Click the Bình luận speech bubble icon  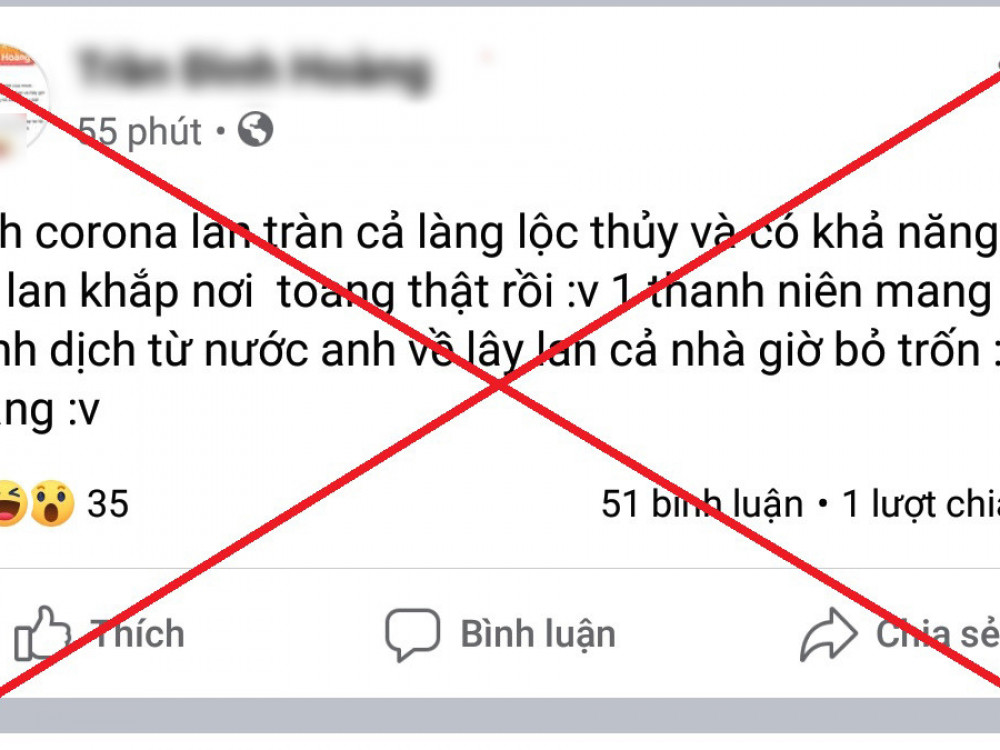413,634
